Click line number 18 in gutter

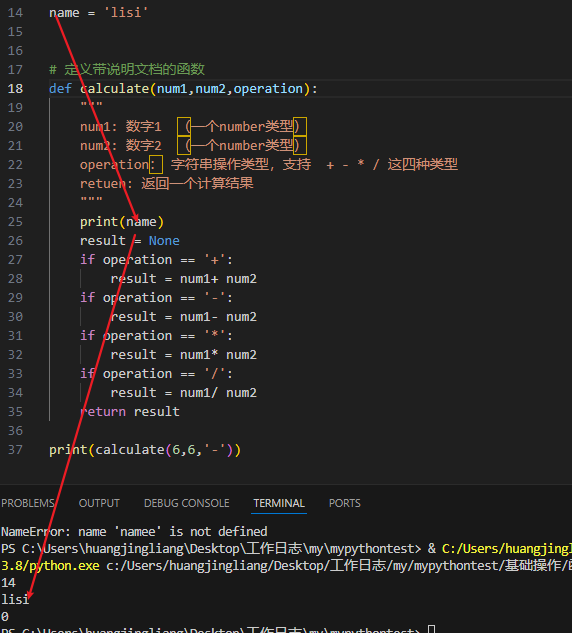pos(15,88)
